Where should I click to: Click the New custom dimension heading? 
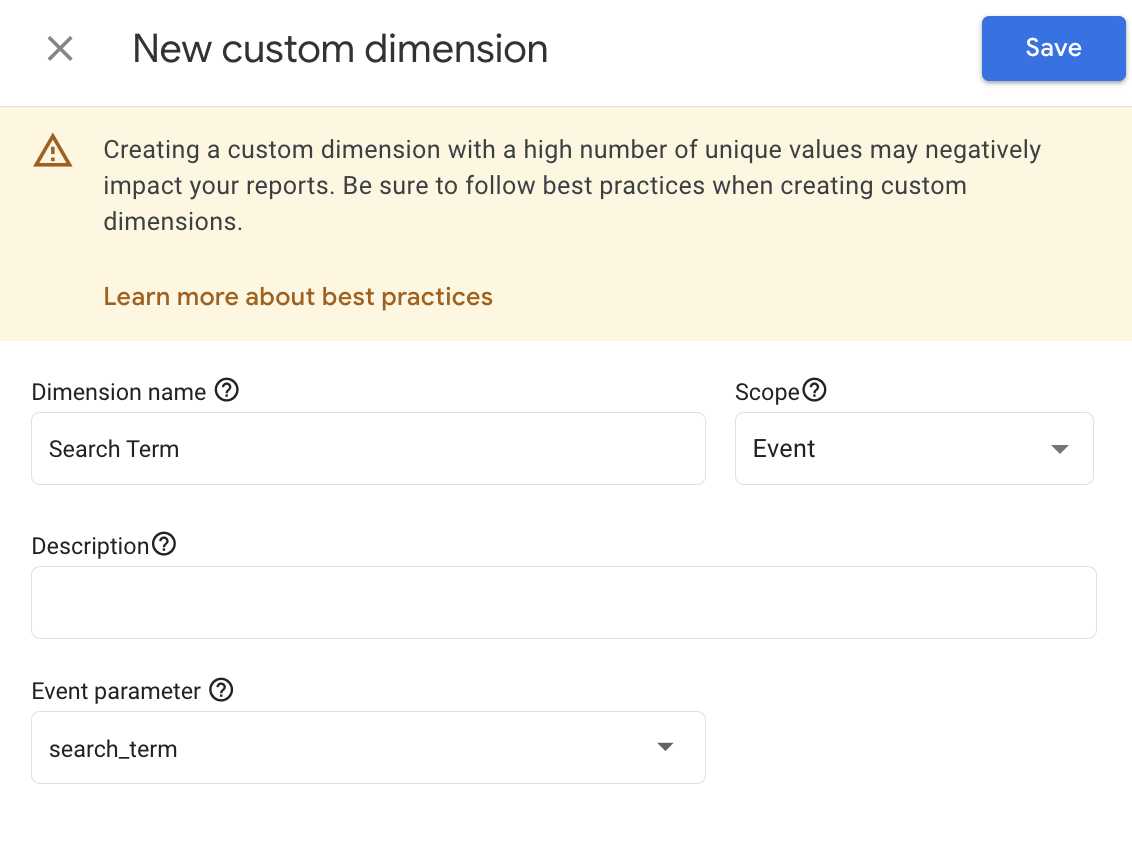pos(340,48)
